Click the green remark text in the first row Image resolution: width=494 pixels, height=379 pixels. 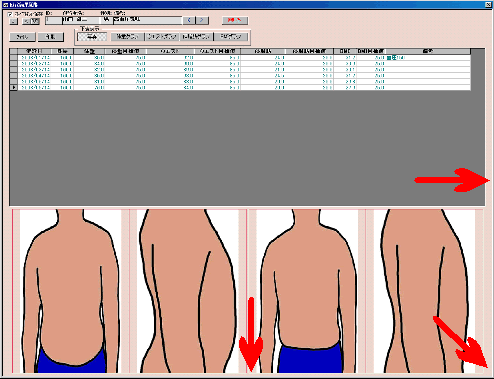[x=395, y=58]
